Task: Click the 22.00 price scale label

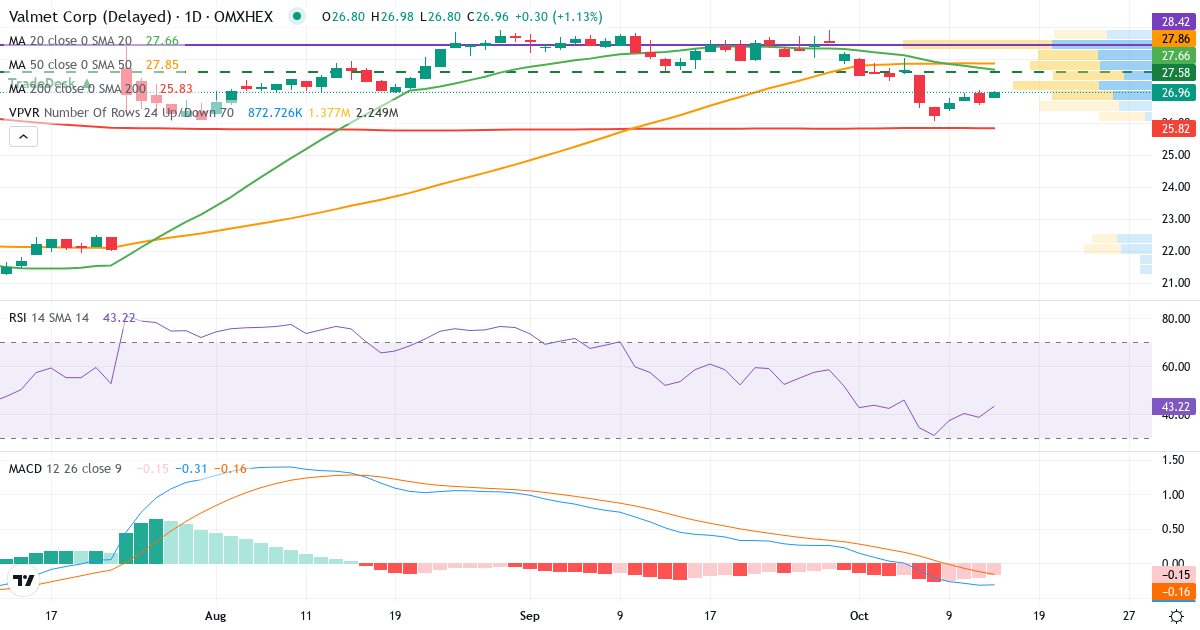Action: tap(1176, 251)
